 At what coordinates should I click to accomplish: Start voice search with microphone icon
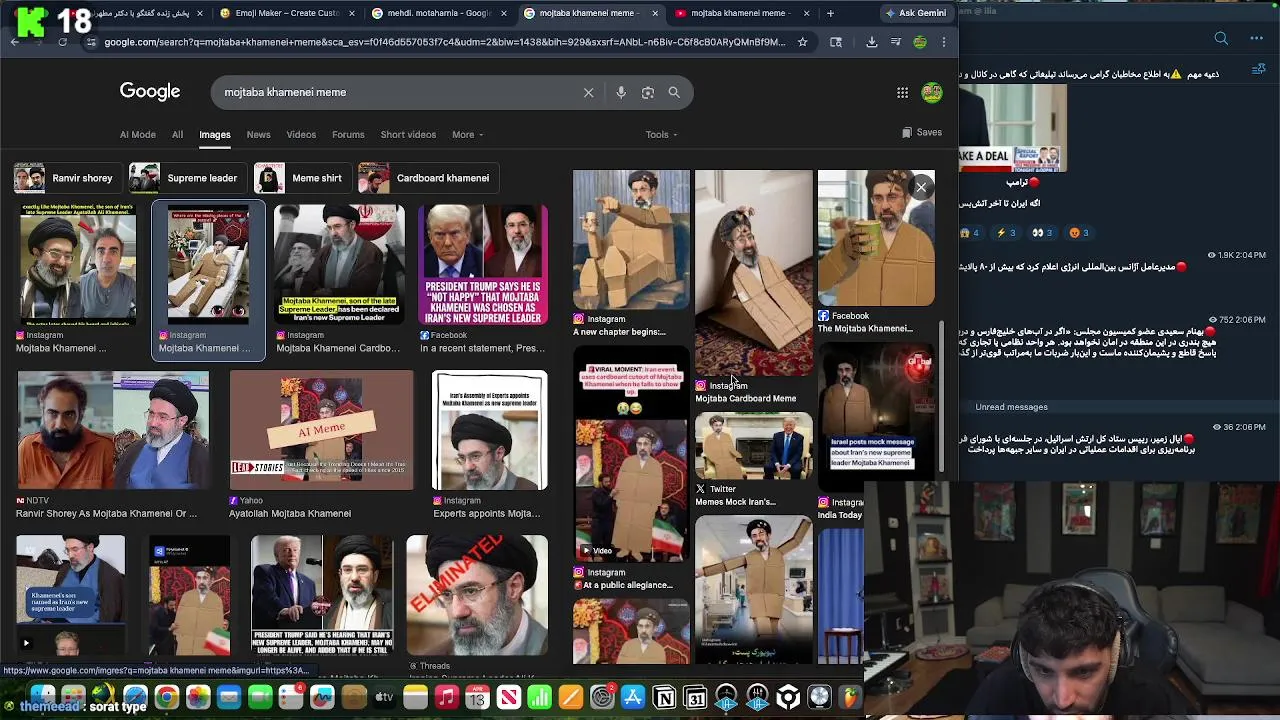[621, 92]
